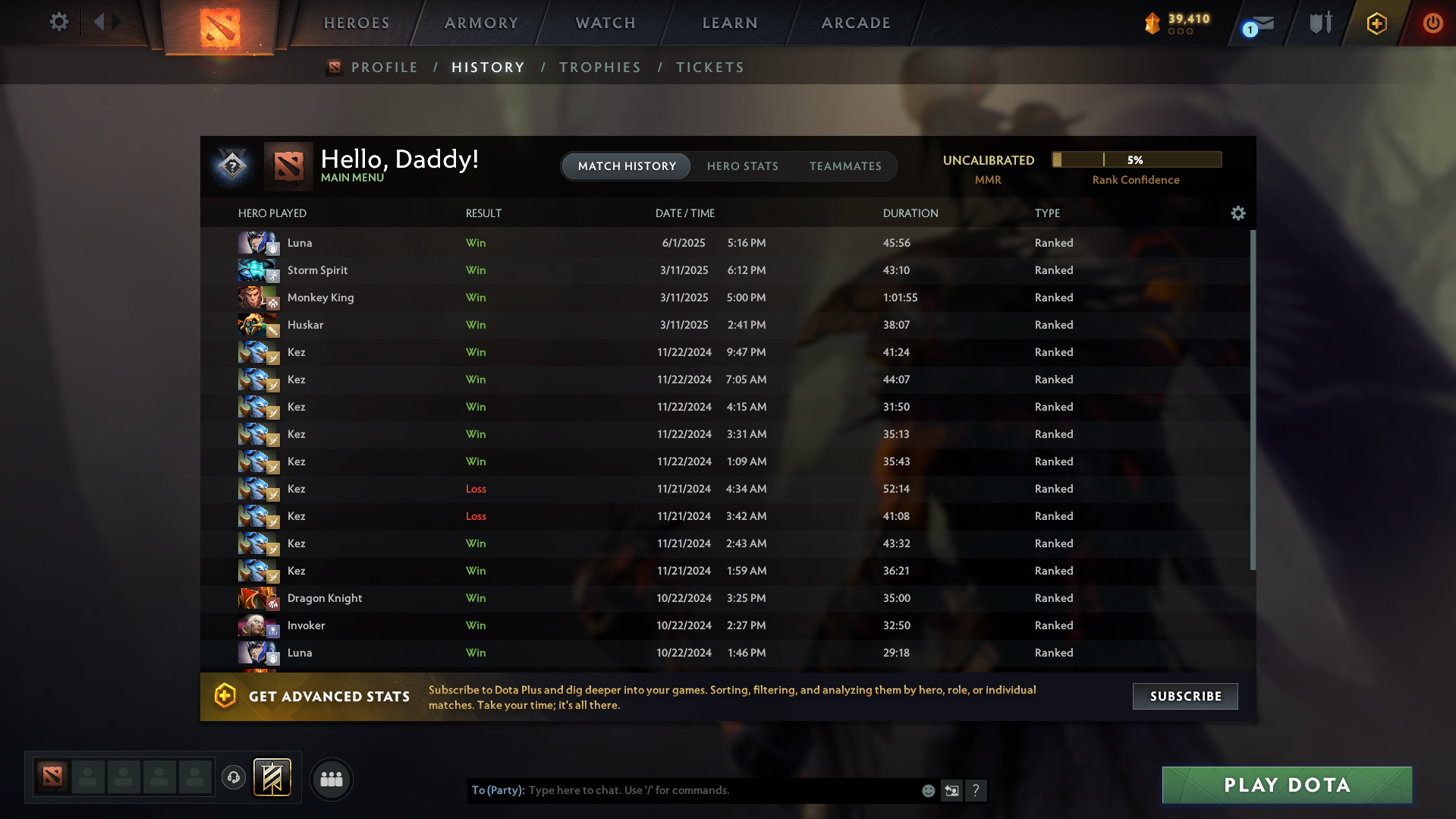The image size is (1456, 819).
Task: Open the Heroes menu
Action: (357, 24)
